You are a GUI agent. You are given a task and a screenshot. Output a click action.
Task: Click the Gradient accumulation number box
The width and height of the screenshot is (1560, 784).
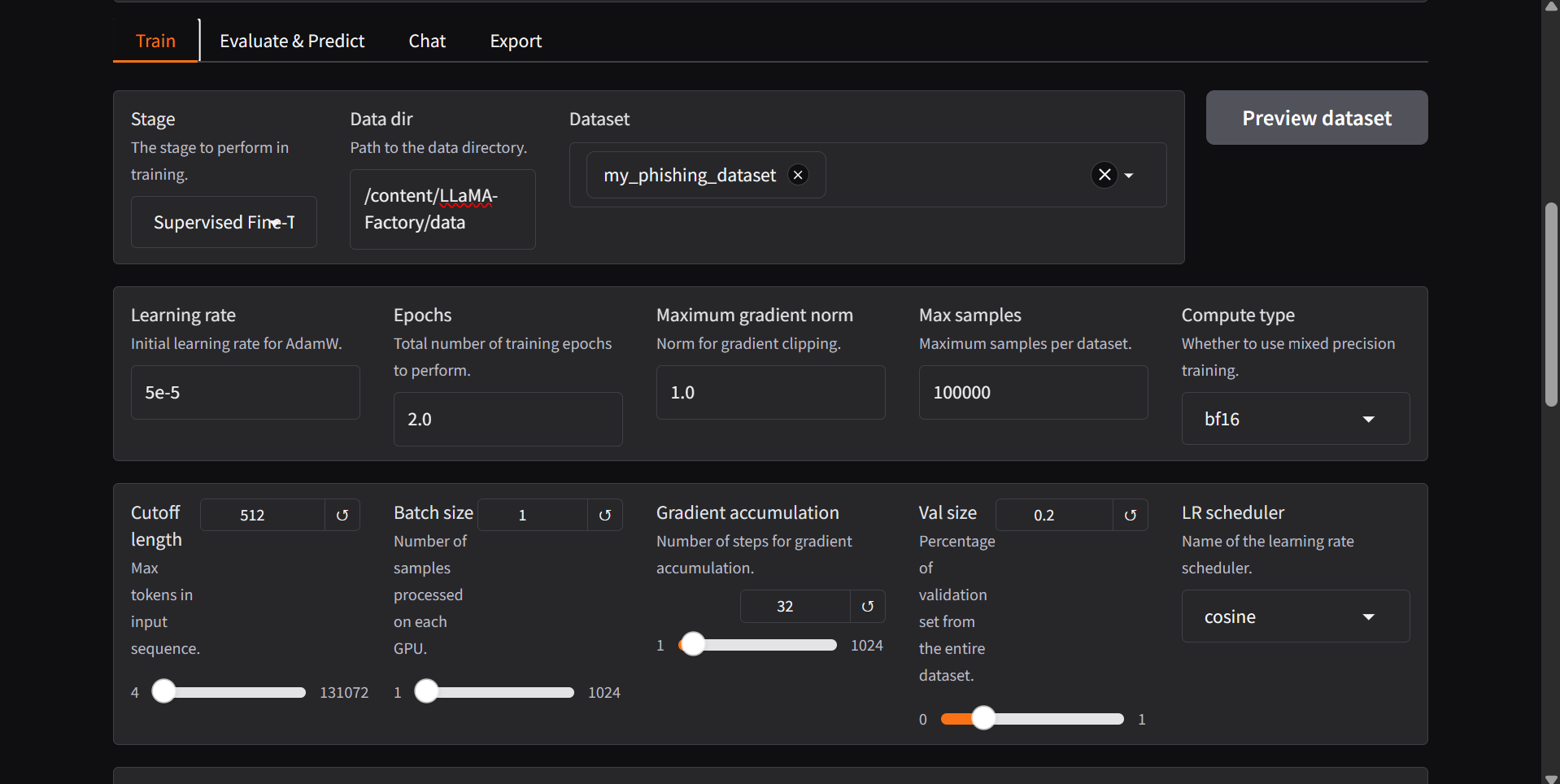click(795, 606)
